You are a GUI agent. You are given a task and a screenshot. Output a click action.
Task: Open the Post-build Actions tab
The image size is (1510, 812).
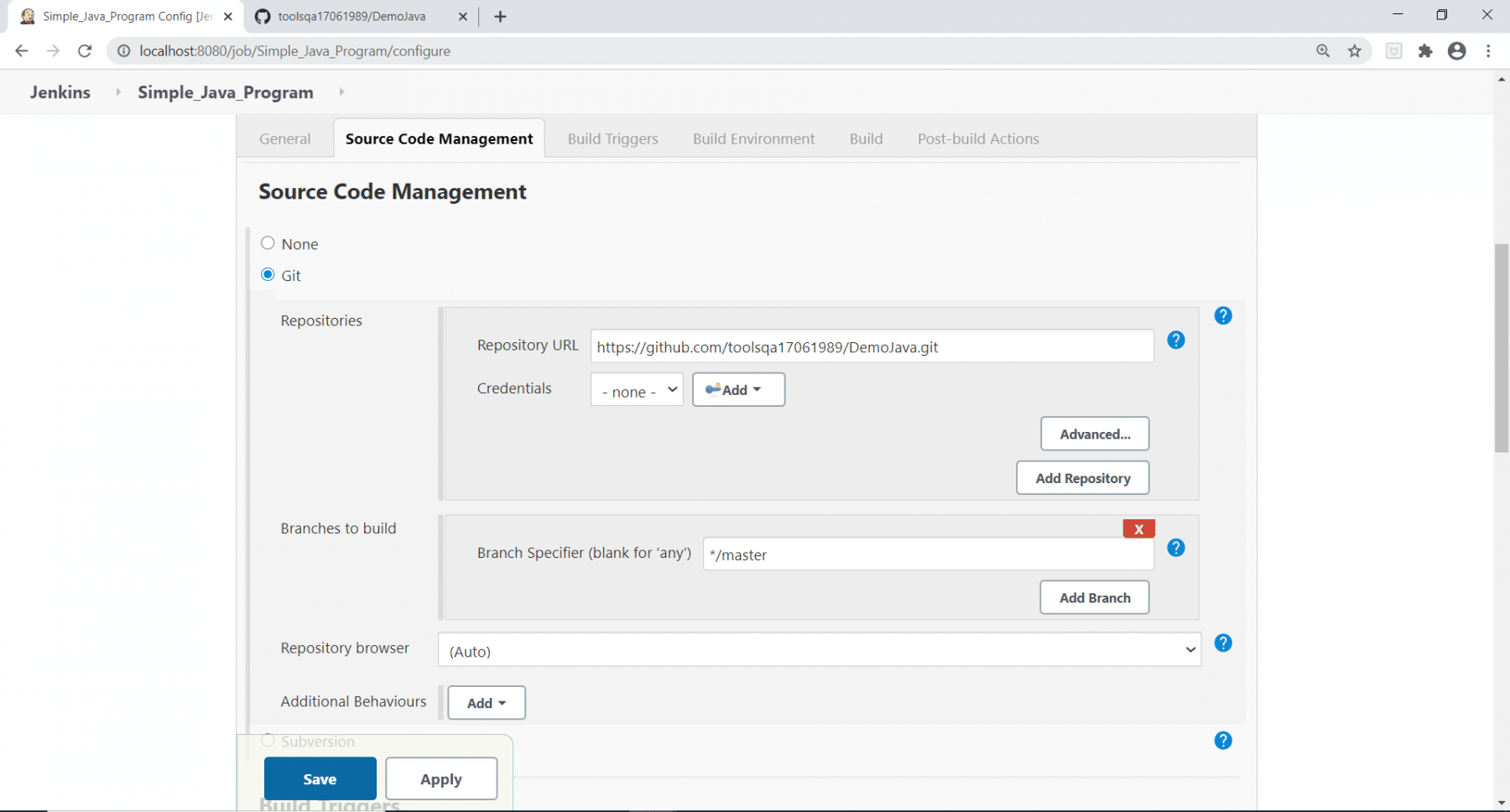click(x=977, y=138)
